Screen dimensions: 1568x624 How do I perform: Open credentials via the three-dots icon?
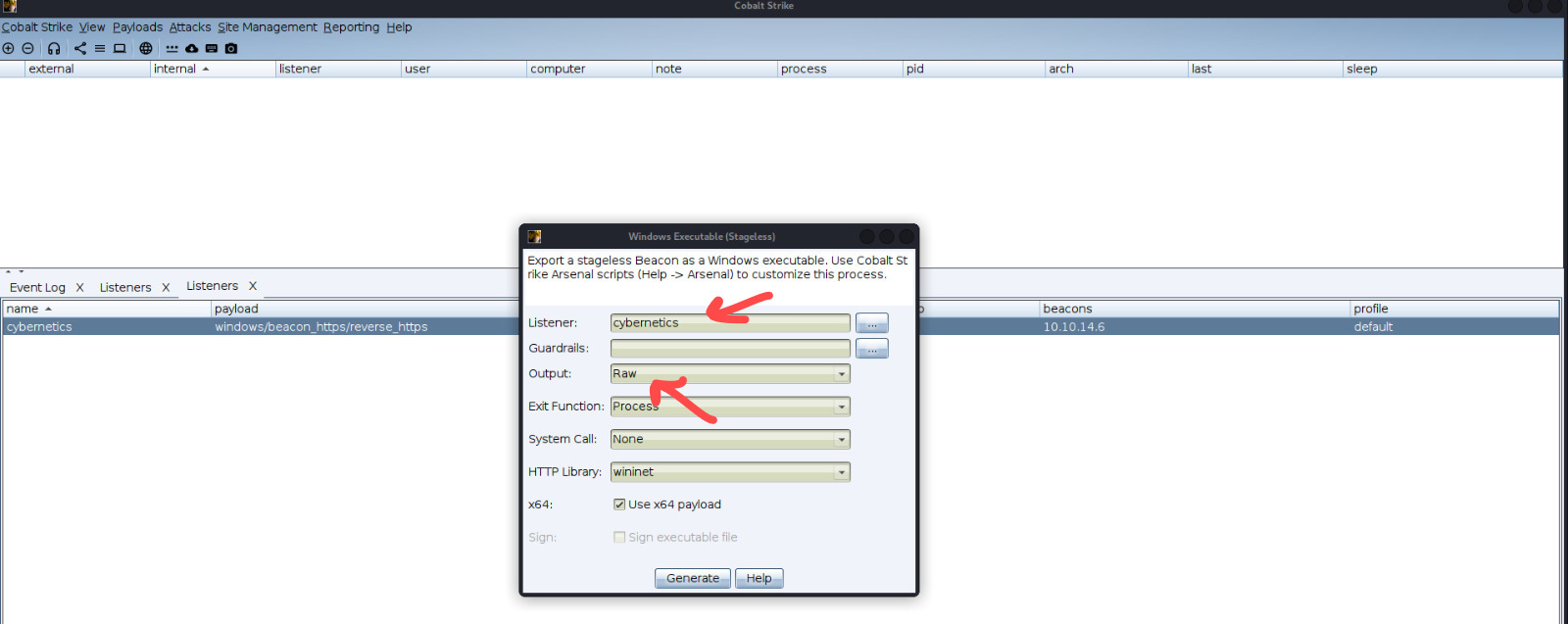(x=172, y=48)
